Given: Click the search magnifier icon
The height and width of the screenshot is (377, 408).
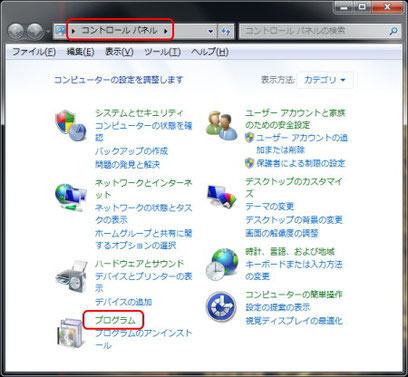Looking at the screenshot, I should coord(393,31).
